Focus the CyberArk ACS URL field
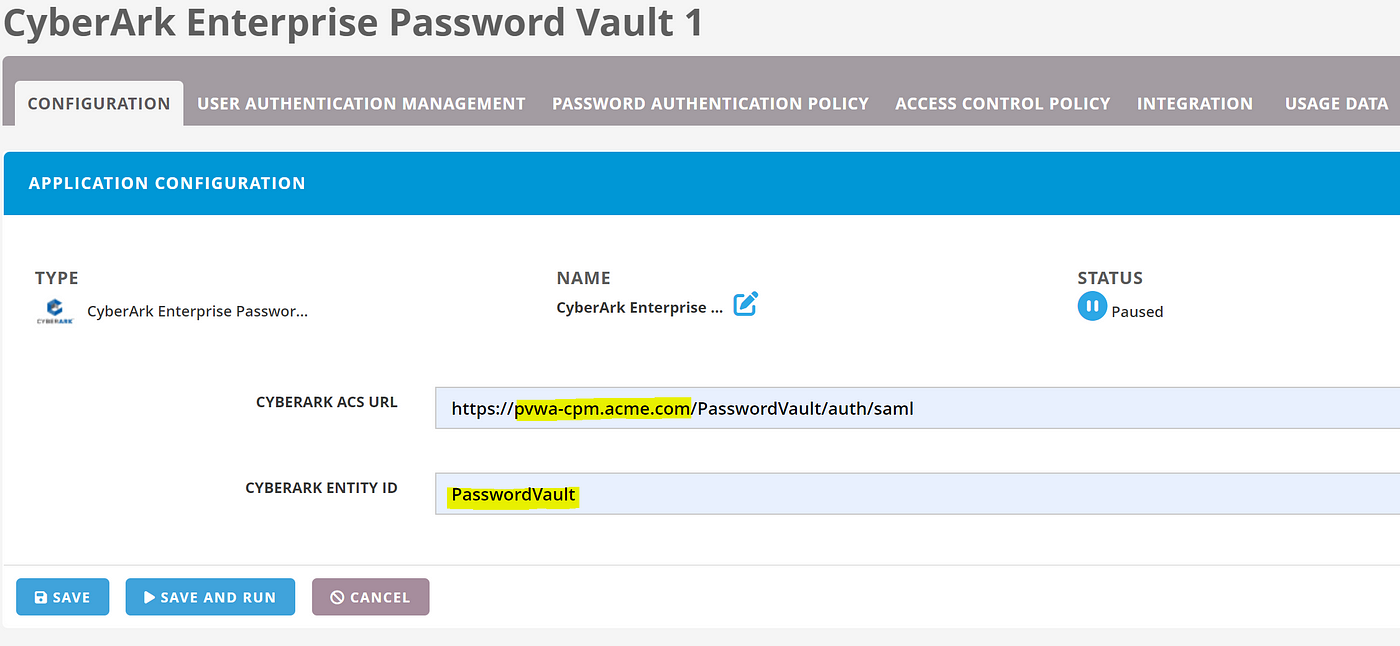 coord(917,408)
